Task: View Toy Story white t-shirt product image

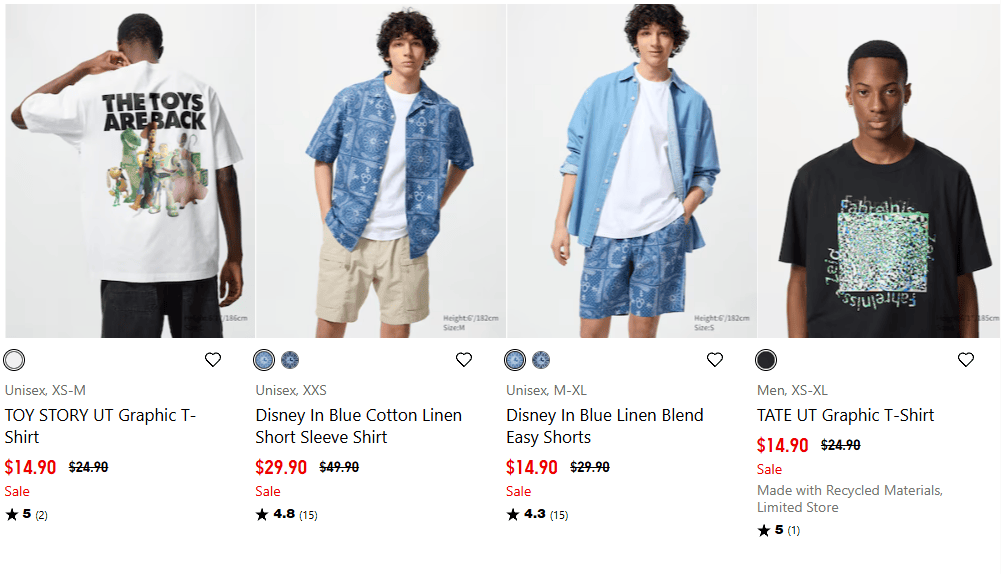Action: (129, 171)
